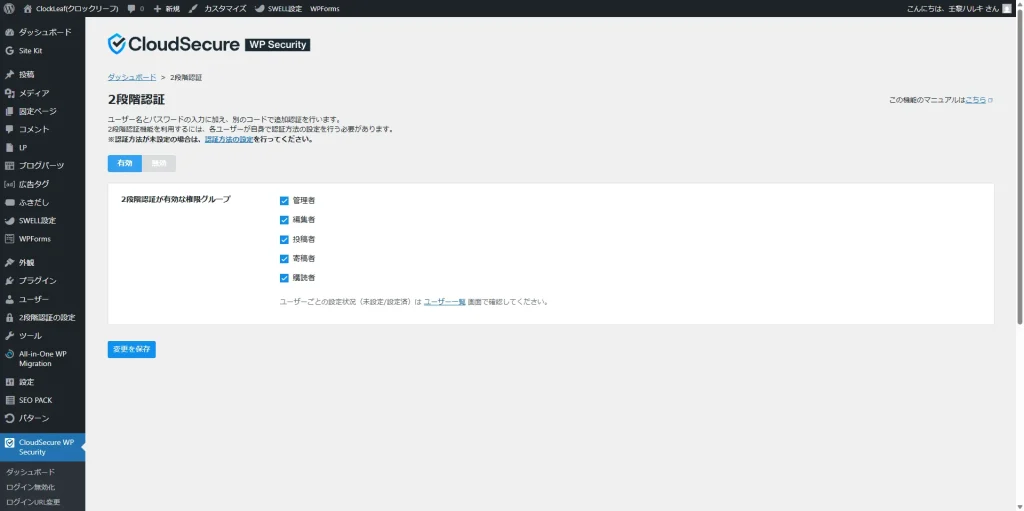Uncheck the 購読者 role checkbox

[285, 277]
